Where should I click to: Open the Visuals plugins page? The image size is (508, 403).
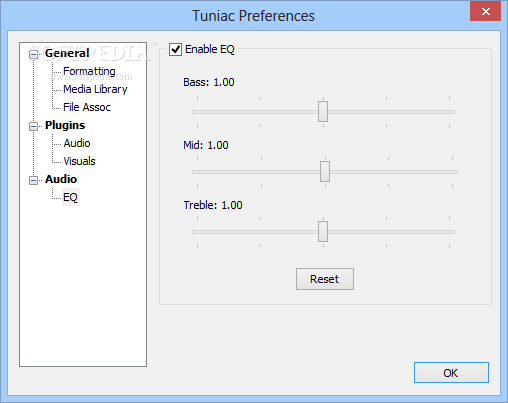(79, 161)
